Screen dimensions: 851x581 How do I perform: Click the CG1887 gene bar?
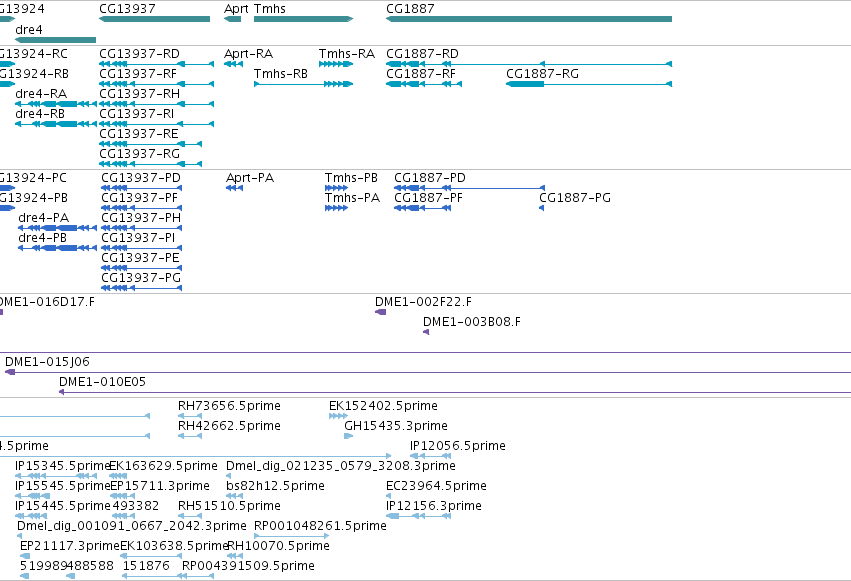tap(529, 19)
